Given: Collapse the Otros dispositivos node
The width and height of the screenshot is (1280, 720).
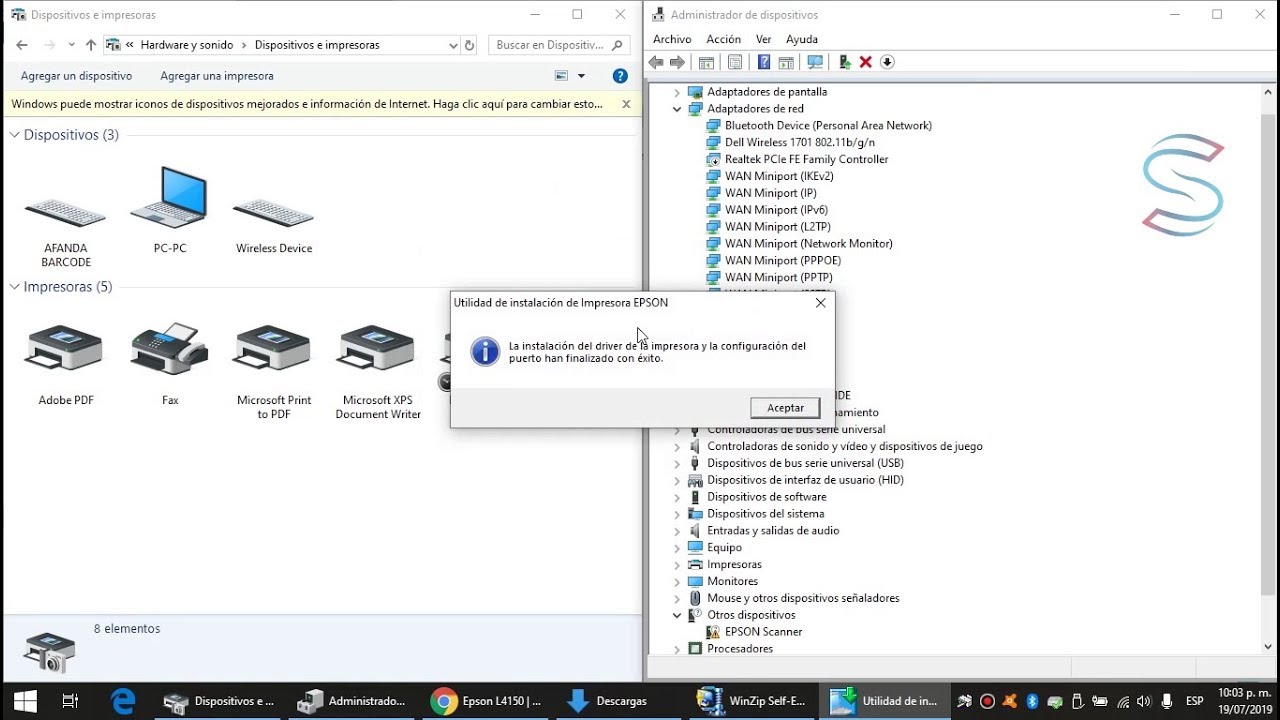Looking at the screenshot, I should point(677,615).
